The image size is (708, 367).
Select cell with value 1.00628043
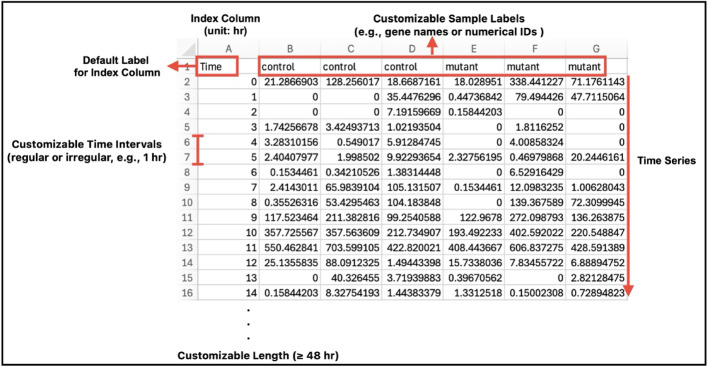(x=596, y=187)
